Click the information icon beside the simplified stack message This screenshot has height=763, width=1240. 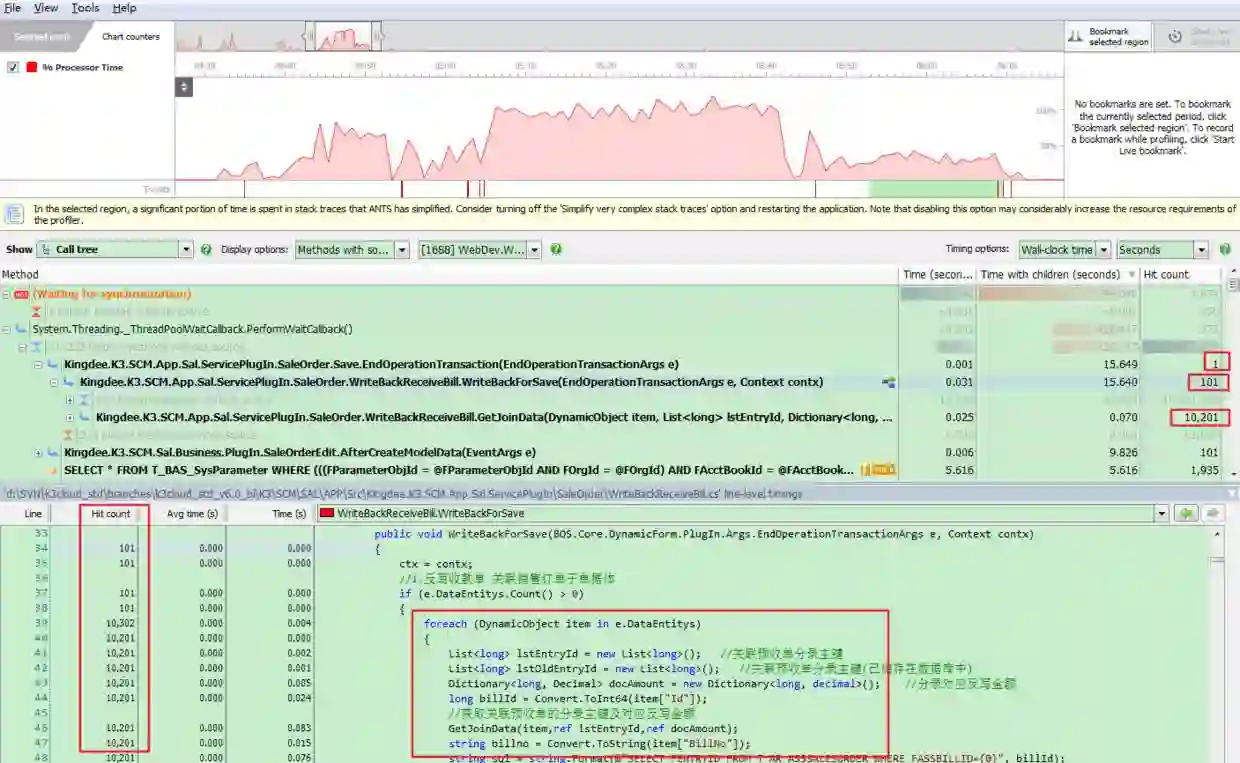[x=15, y=214]
